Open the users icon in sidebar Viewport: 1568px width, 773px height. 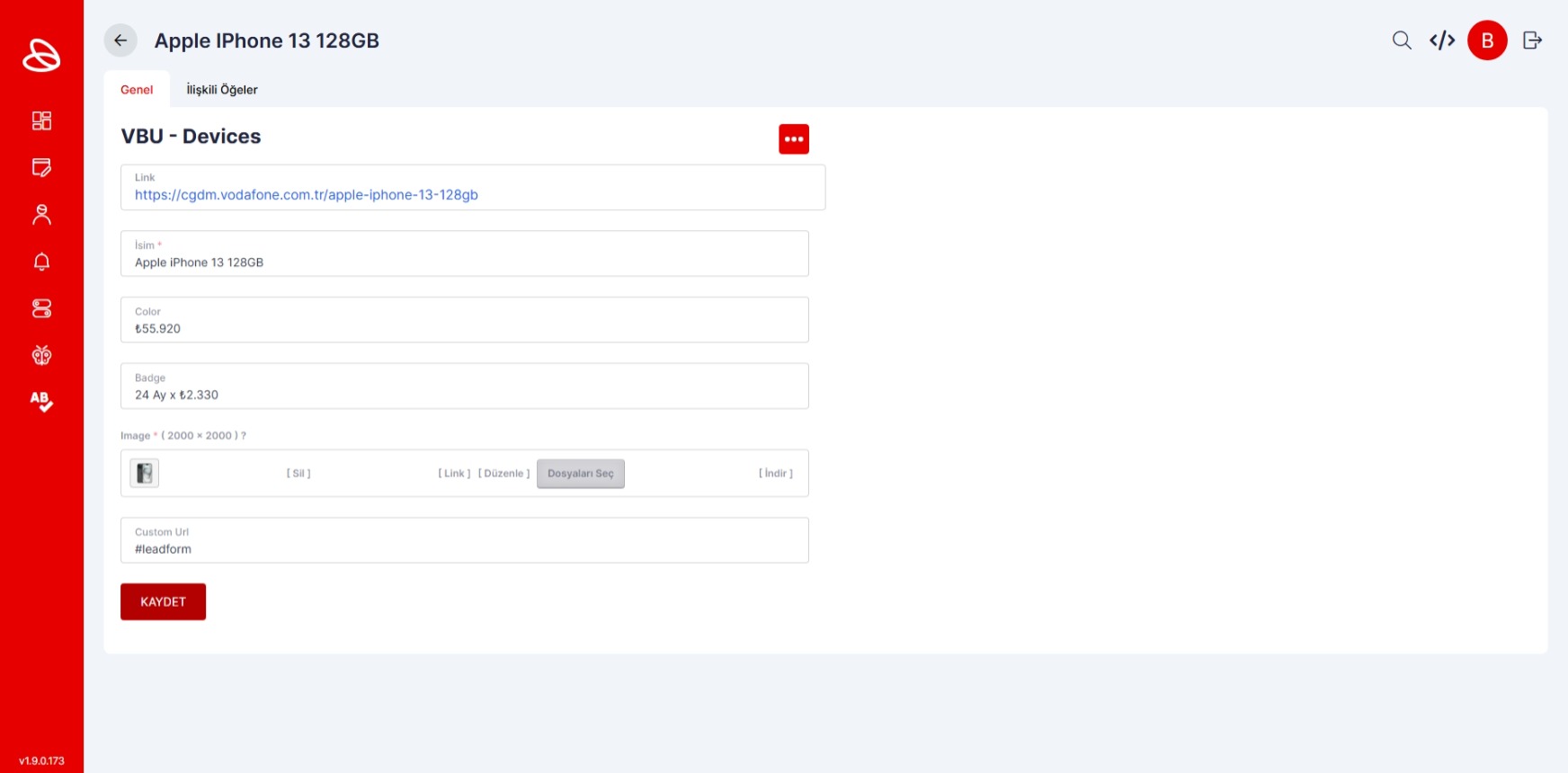coord(41,215)
